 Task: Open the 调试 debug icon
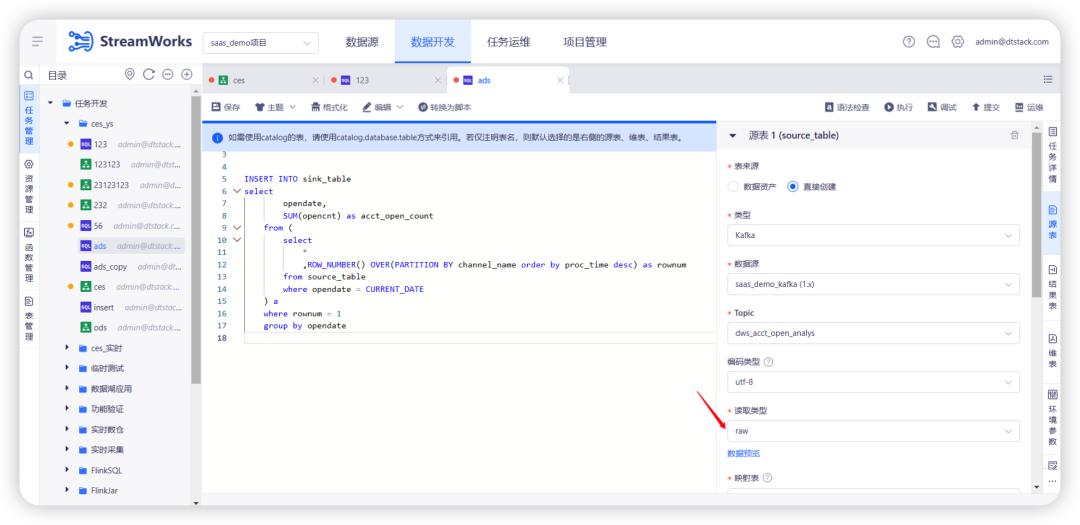(x=932, y=107)
